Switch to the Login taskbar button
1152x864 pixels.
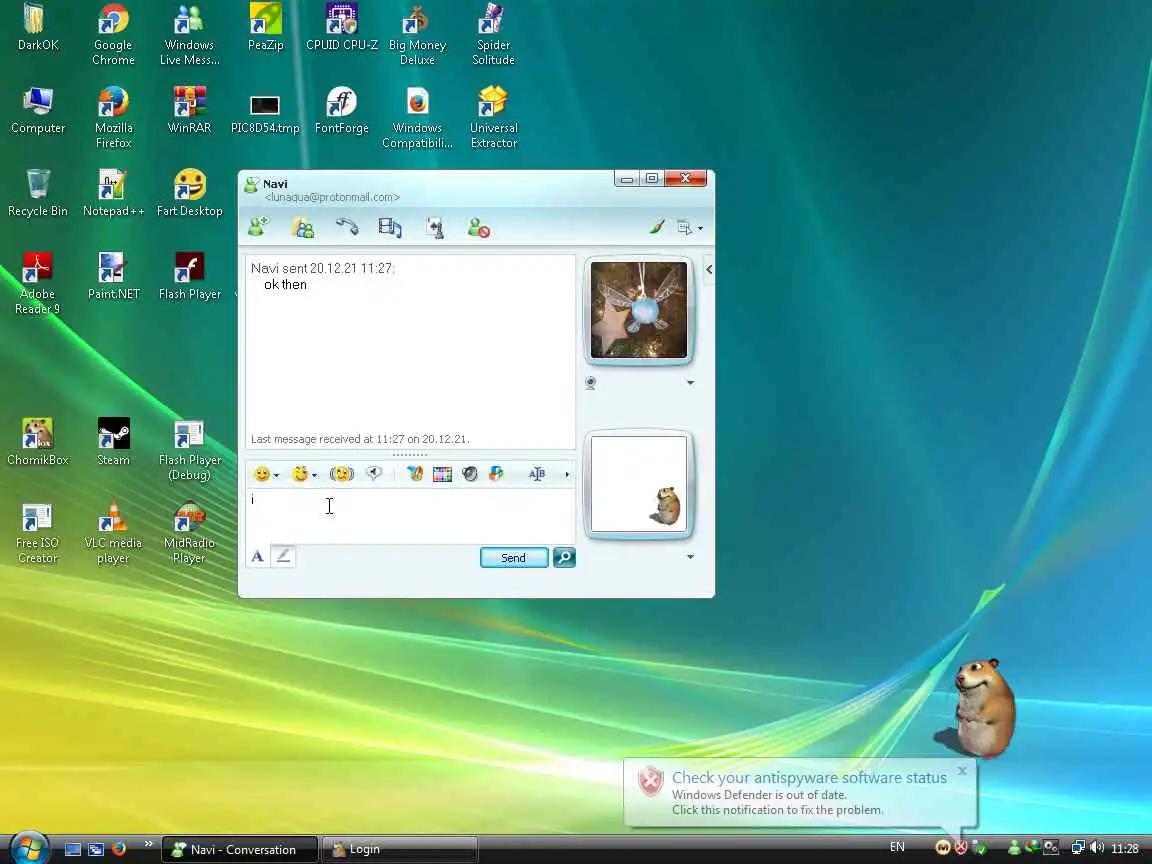(x=400, y=849)
